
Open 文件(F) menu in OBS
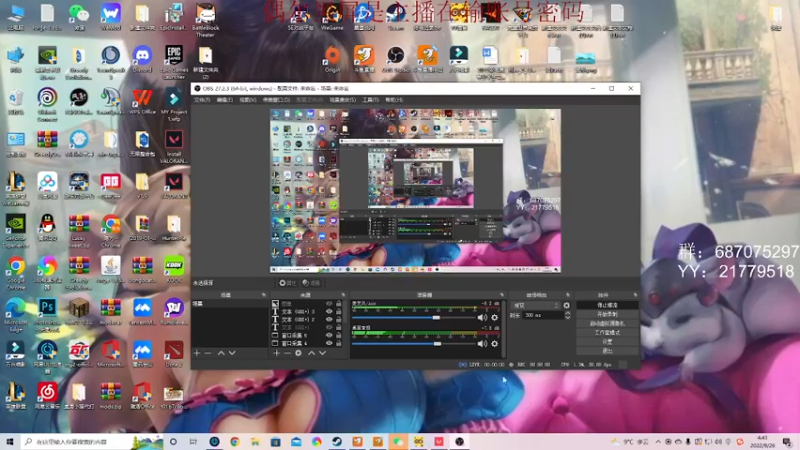point(202,100)
